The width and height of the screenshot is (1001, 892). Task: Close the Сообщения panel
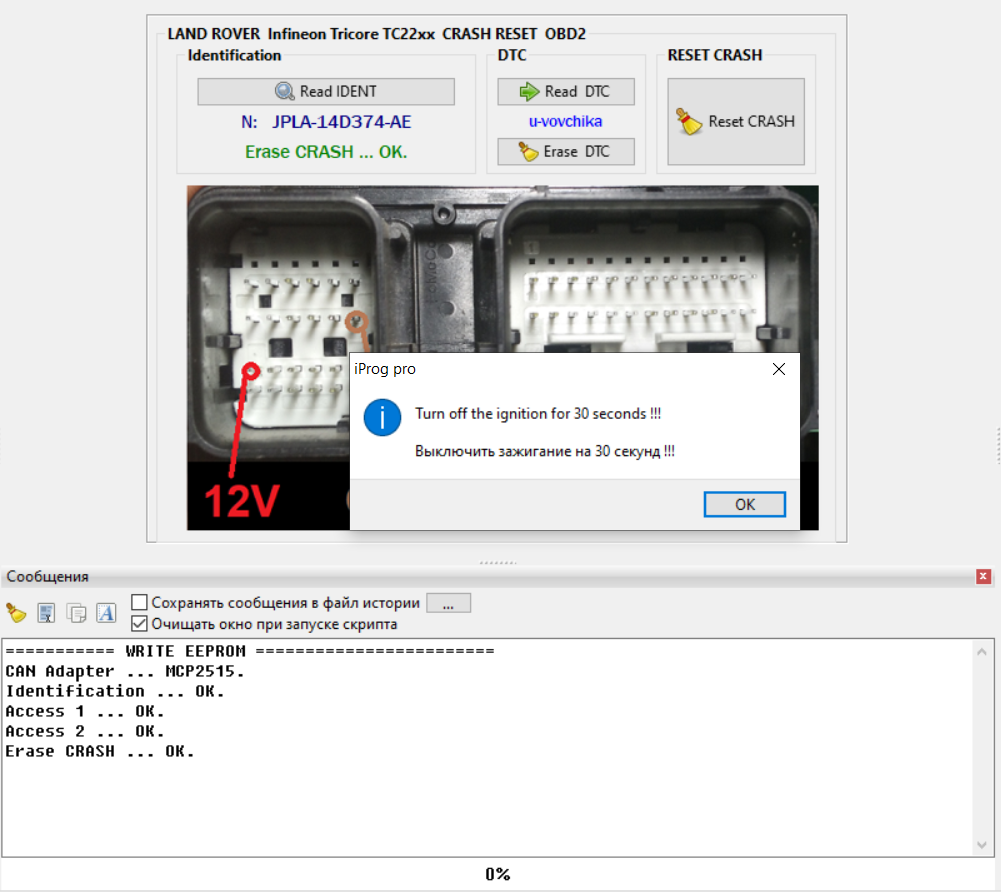[983, 577]
